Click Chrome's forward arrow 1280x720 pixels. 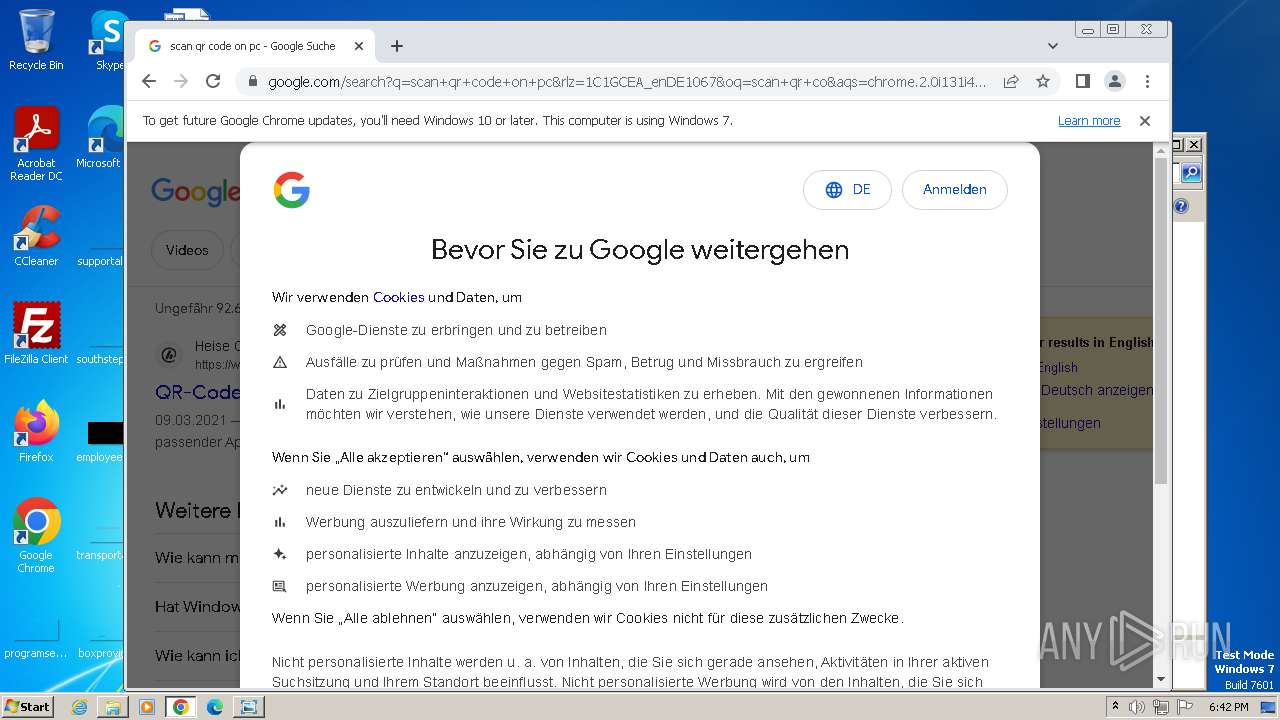(181, 81)
